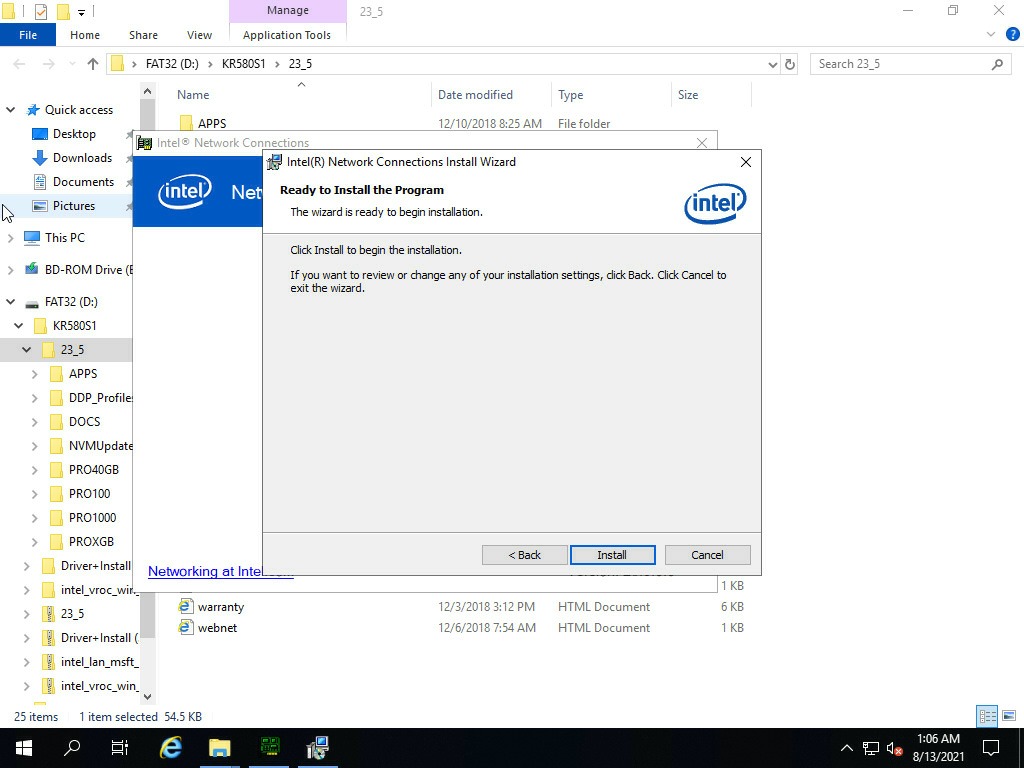This screenshot has width=1024, height=768.
Task: Expand the This PC node
Action: click(10, 238)
